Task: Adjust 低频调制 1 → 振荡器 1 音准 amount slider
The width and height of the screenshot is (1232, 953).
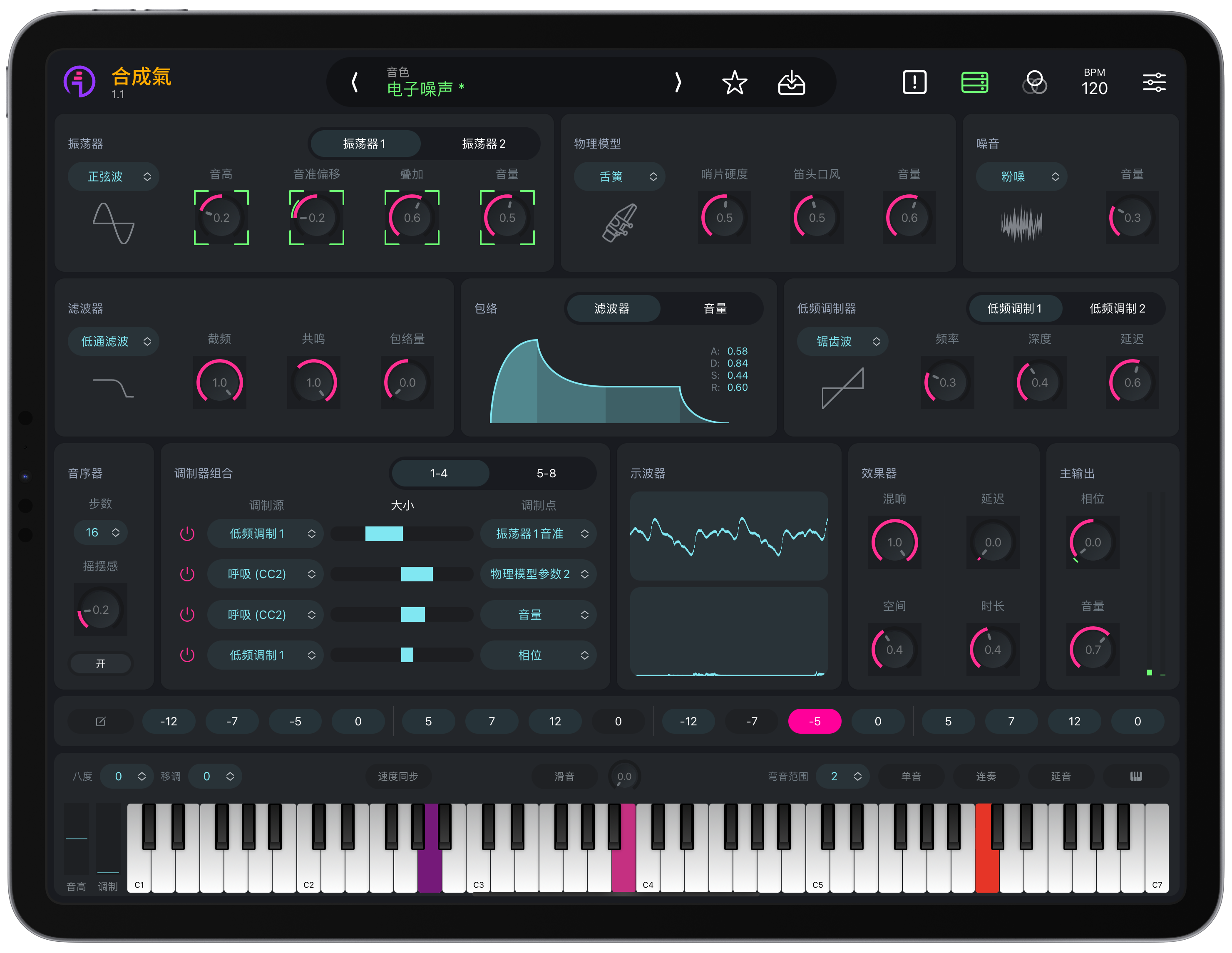Action: point(402,534)
